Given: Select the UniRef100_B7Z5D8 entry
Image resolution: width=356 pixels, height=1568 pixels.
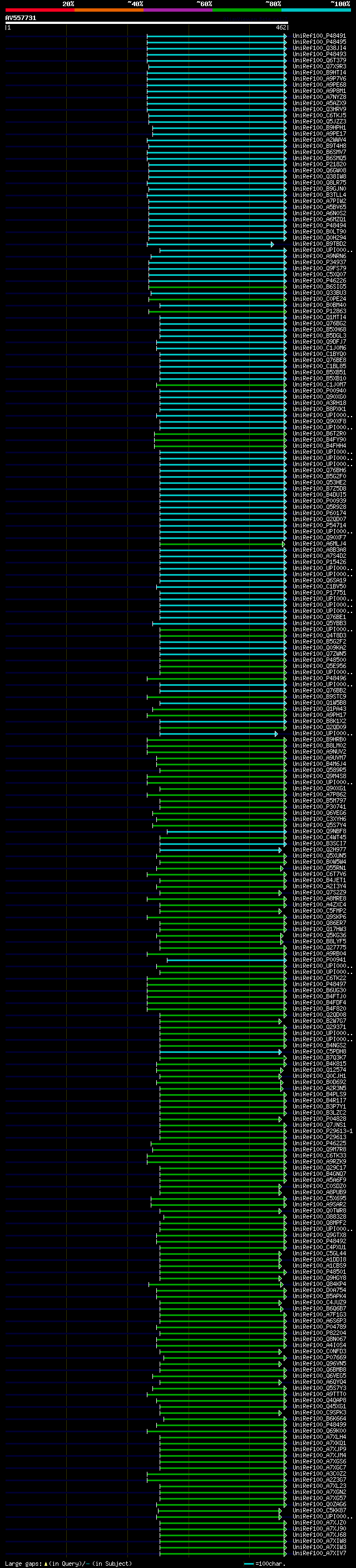Looking at the screenshot, I should [319, 488].
